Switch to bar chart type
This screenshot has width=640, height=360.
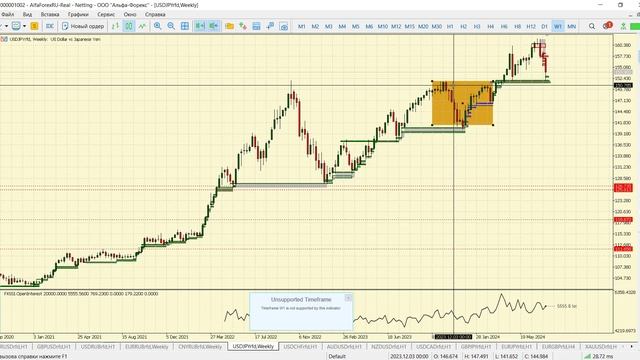click(x=116, y=26)
